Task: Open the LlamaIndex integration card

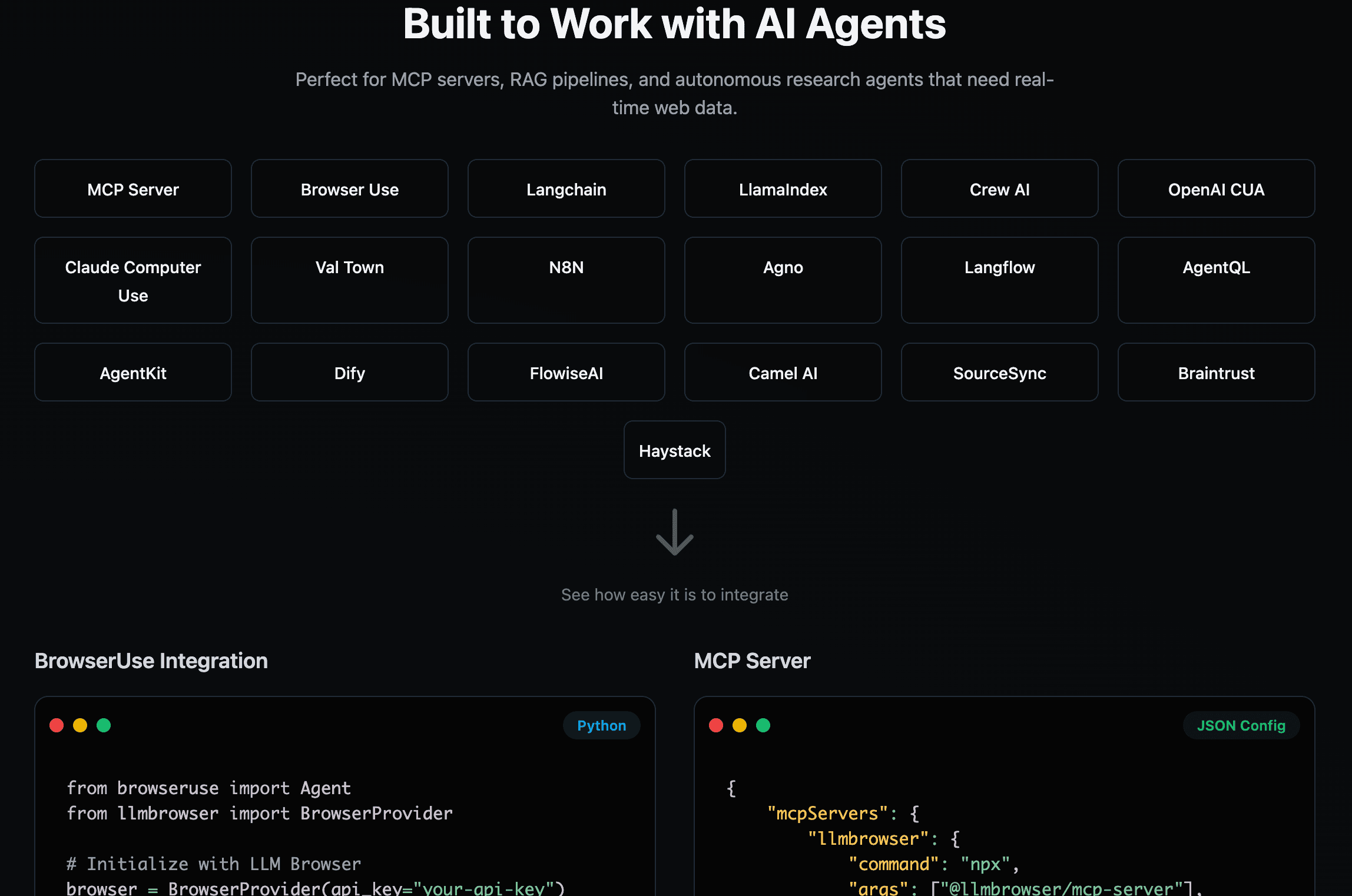Action: coord(783,189)
